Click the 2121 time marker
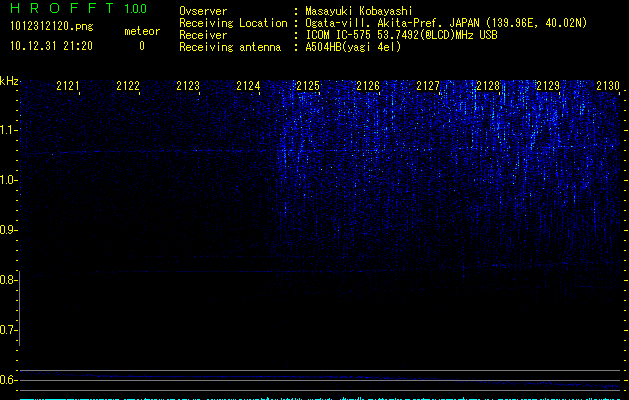This screenshot has width=629, height=400. click(68, 86)
